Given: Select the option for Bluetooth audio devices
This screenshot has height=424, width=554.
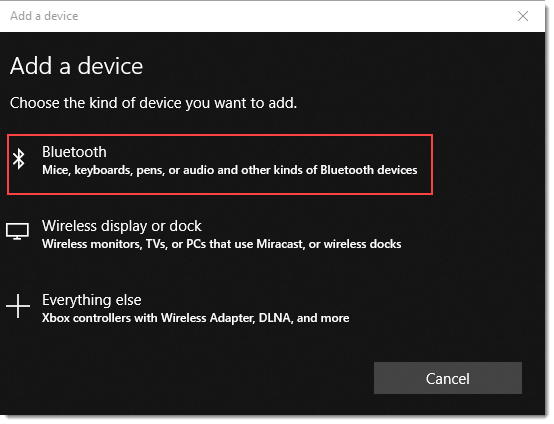Looking at the screenshot, I should pyautogui.click(x=220, y=164).
